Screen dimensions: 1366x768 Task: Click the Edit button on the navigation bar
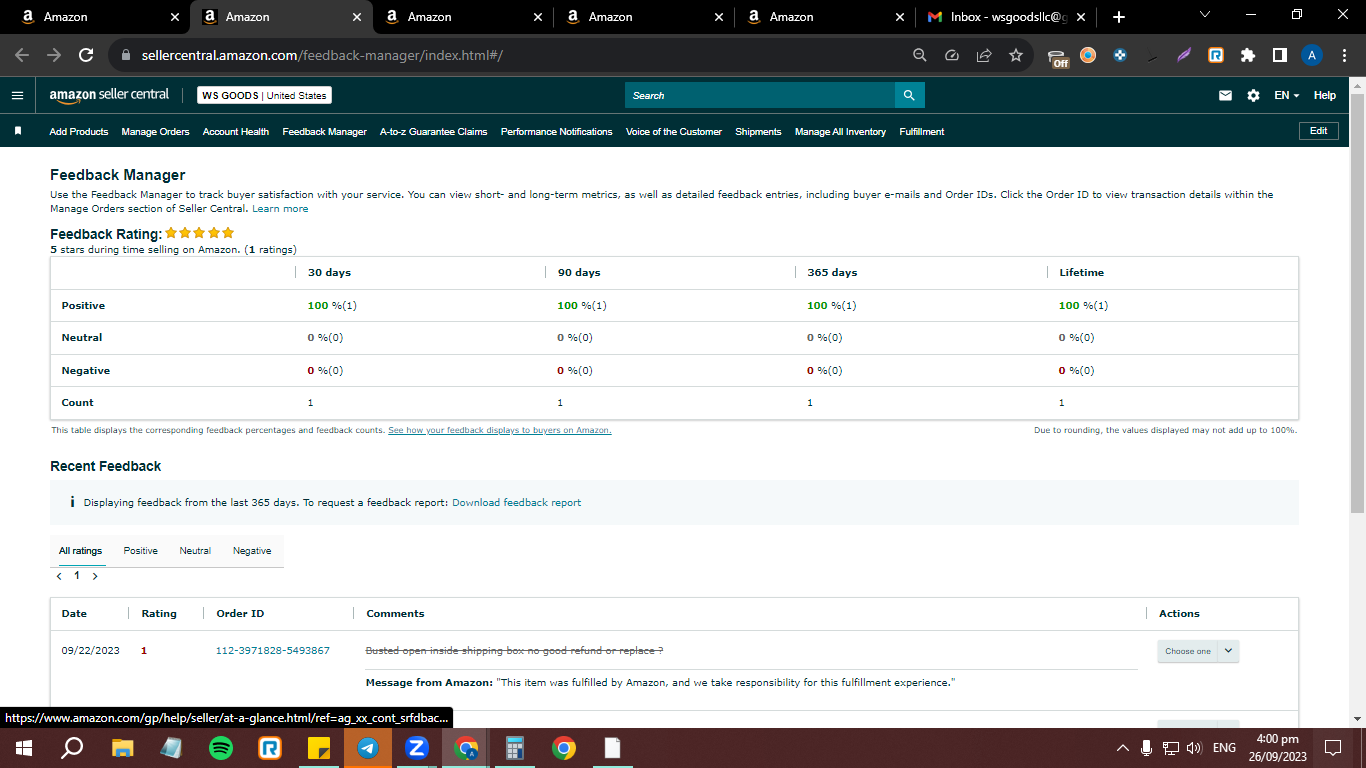tap(1318, 131)
